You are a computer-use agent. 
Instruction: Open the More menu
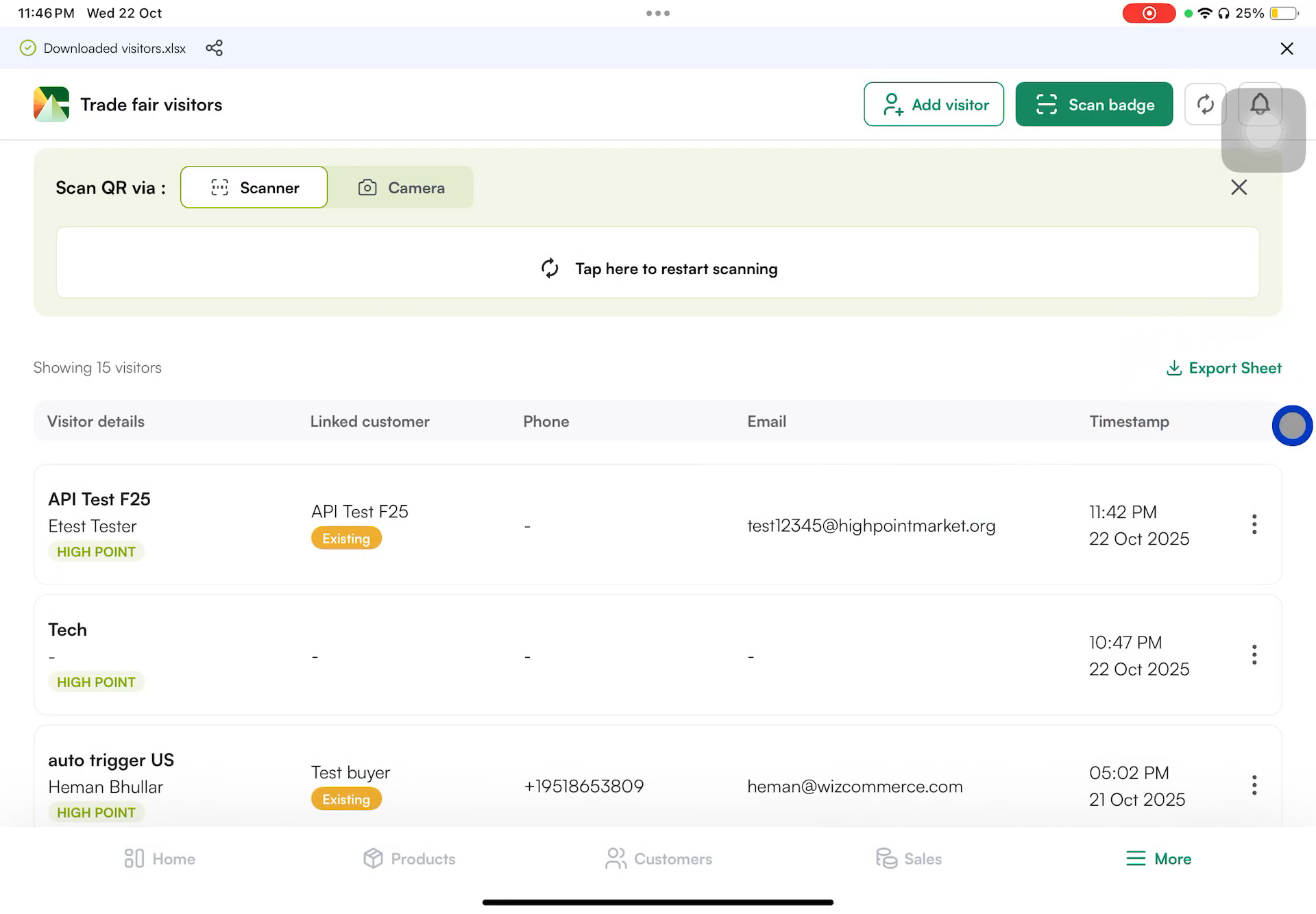click(x=1158, y=858)
